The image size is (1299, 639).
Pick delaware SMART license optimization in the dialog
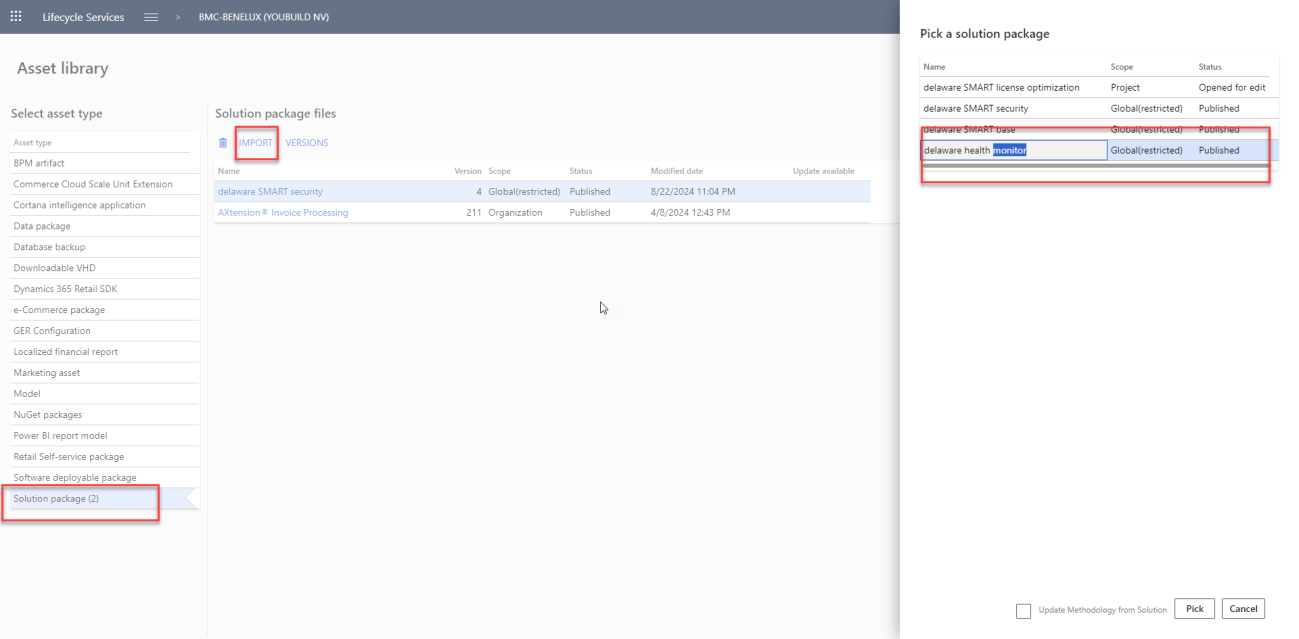pyautogui.click(x=1001, y=88)
